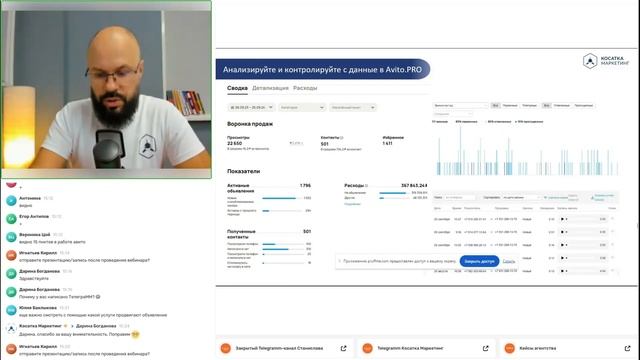The height and width of the screenshot is (360, 640).
Task: Expand the category filter dropdown
Action: pyautogui.click(x=302, y=107)
